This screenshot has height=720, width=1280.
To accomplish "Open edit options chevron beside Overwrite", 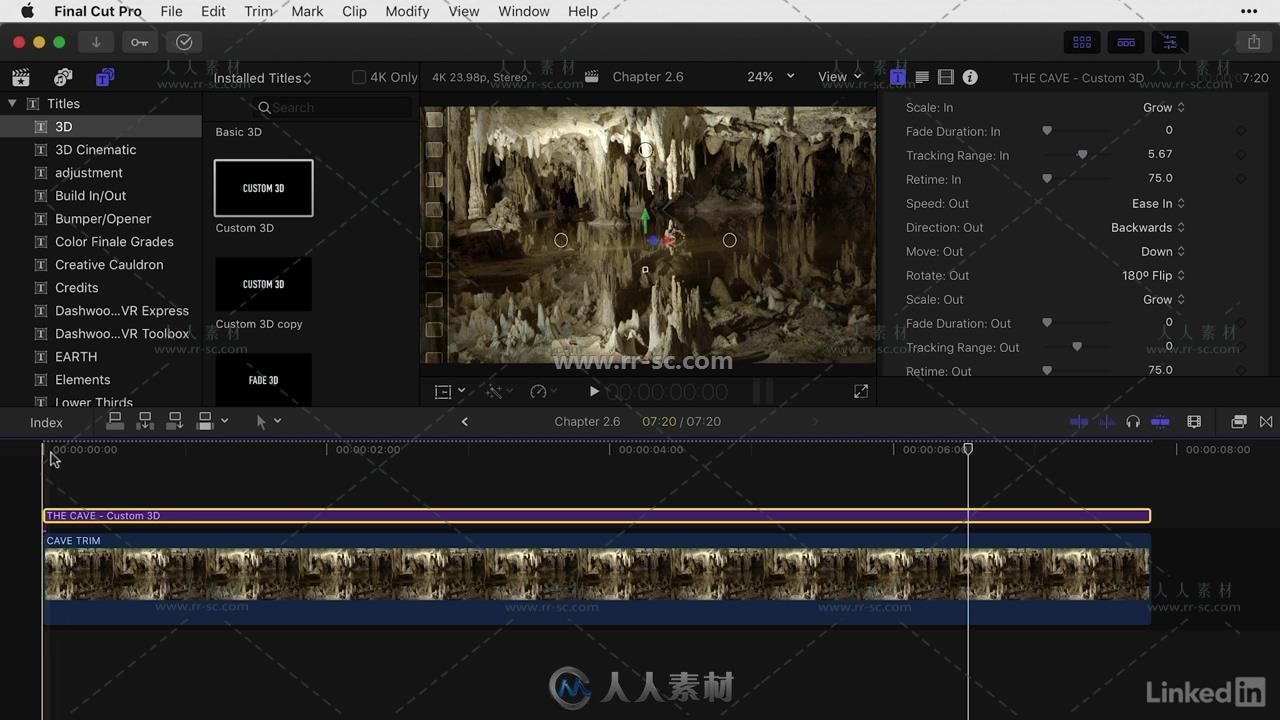I will [224, 421].
